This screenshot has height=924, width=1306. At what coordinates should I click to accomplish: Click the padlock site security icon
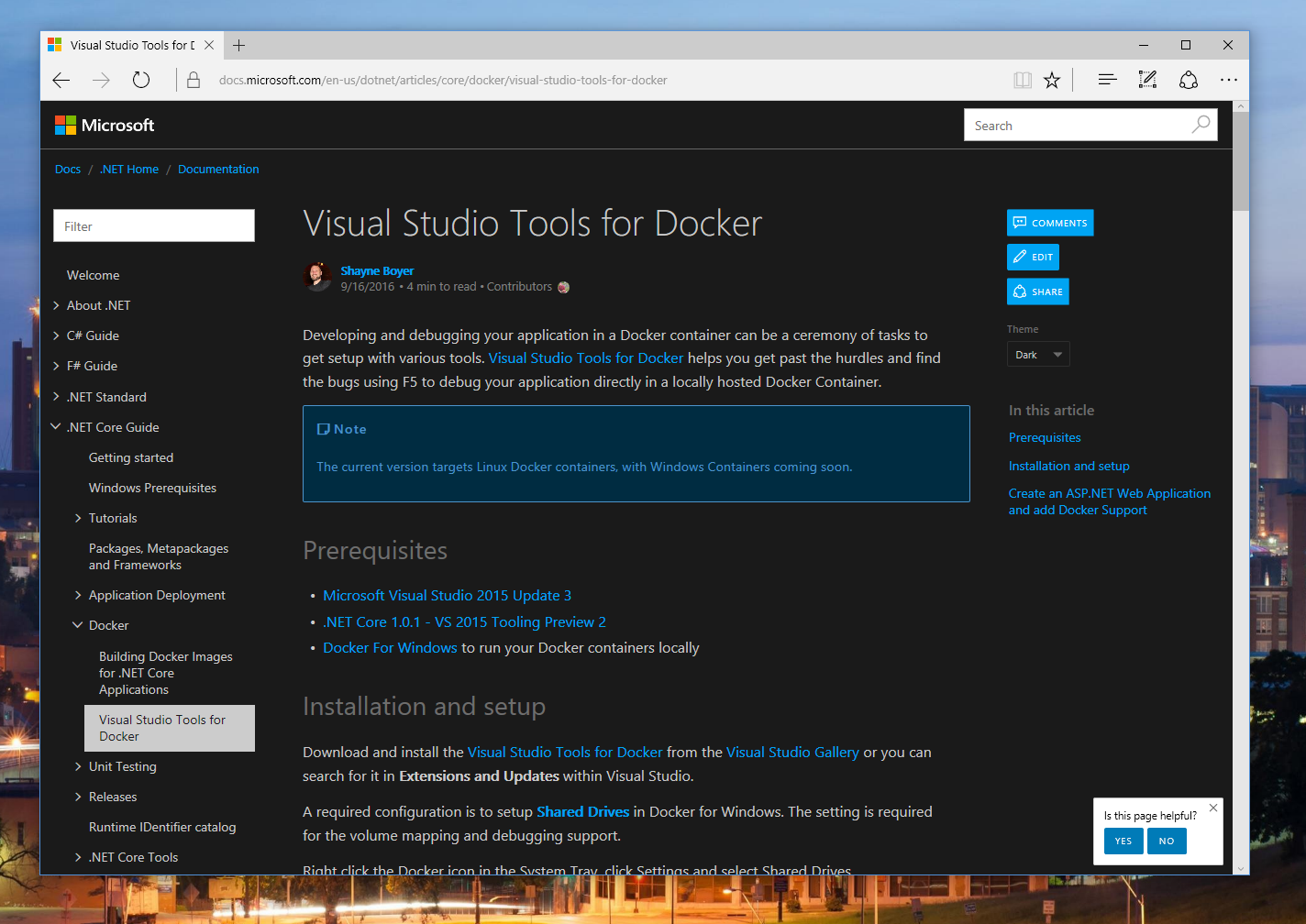[194, 81]
